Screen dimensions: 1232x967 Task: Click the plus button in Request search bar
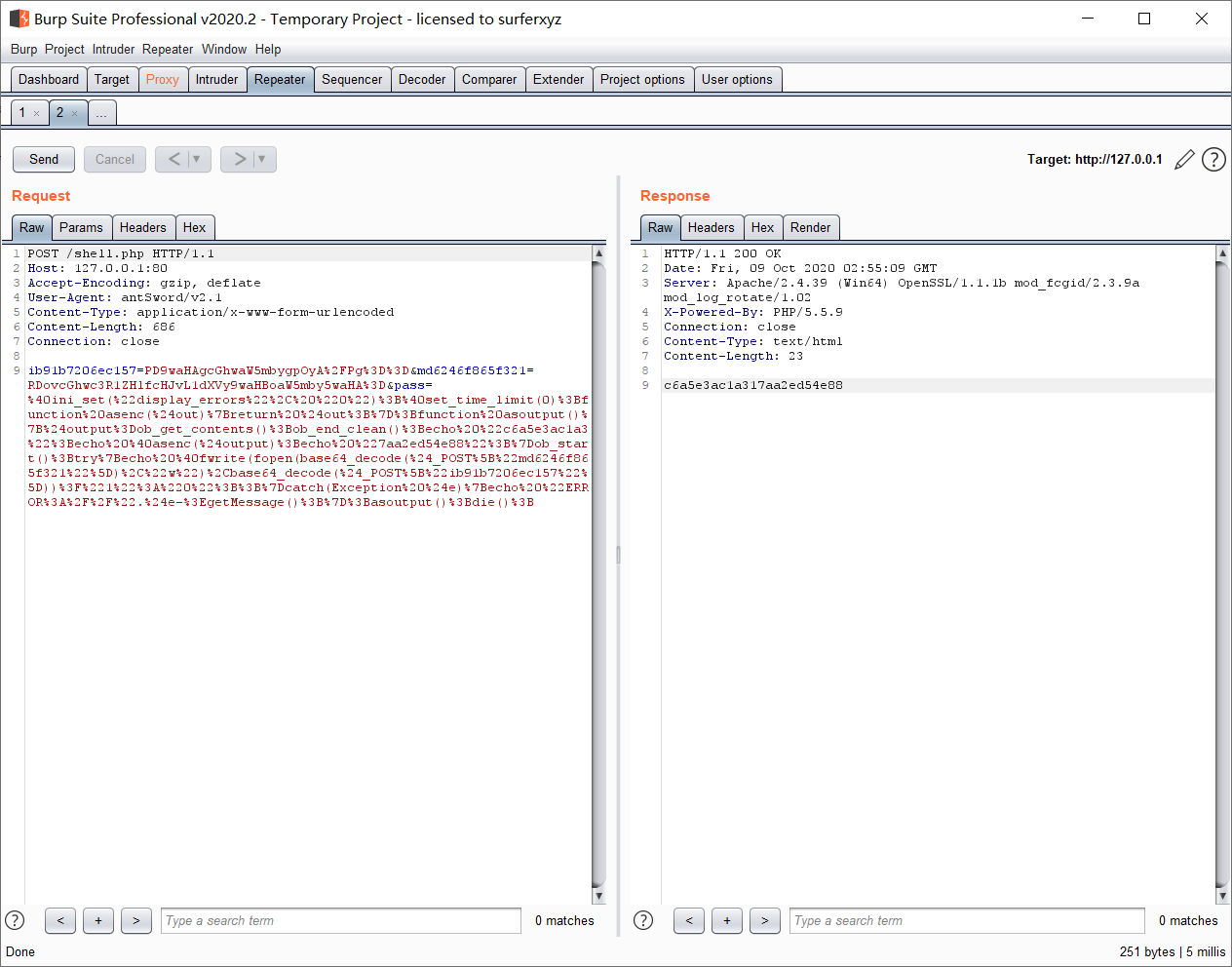pos(98,920)
